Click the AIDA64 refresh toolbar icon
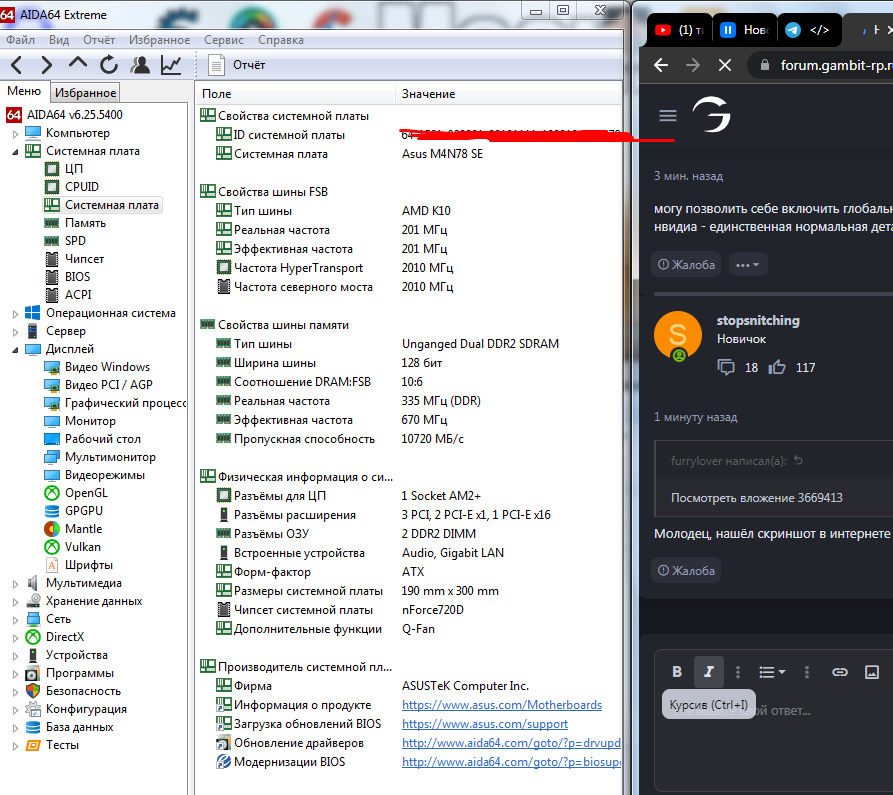893x795 pixels. coord(109,65)
